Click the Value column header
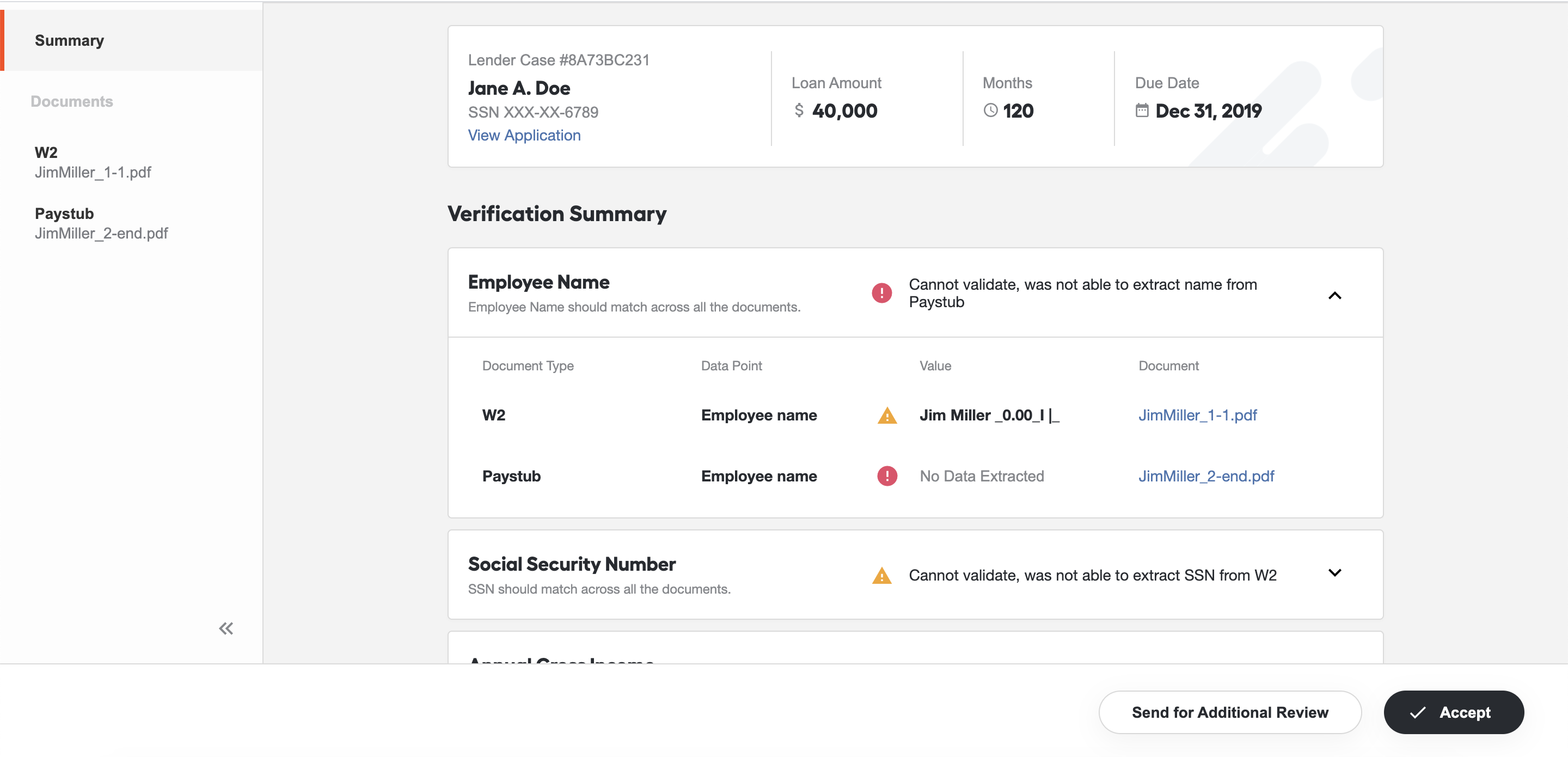Screen dimensions: 1568x757 pos(935,365)
